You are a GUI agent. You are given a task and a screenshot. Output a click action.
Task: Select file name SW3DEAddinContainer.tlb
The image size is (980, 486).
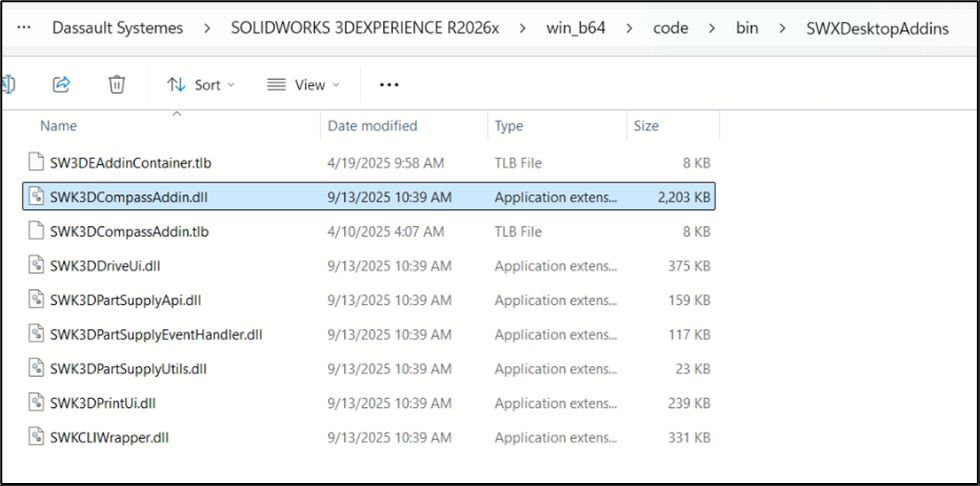(x=131, y=163)
